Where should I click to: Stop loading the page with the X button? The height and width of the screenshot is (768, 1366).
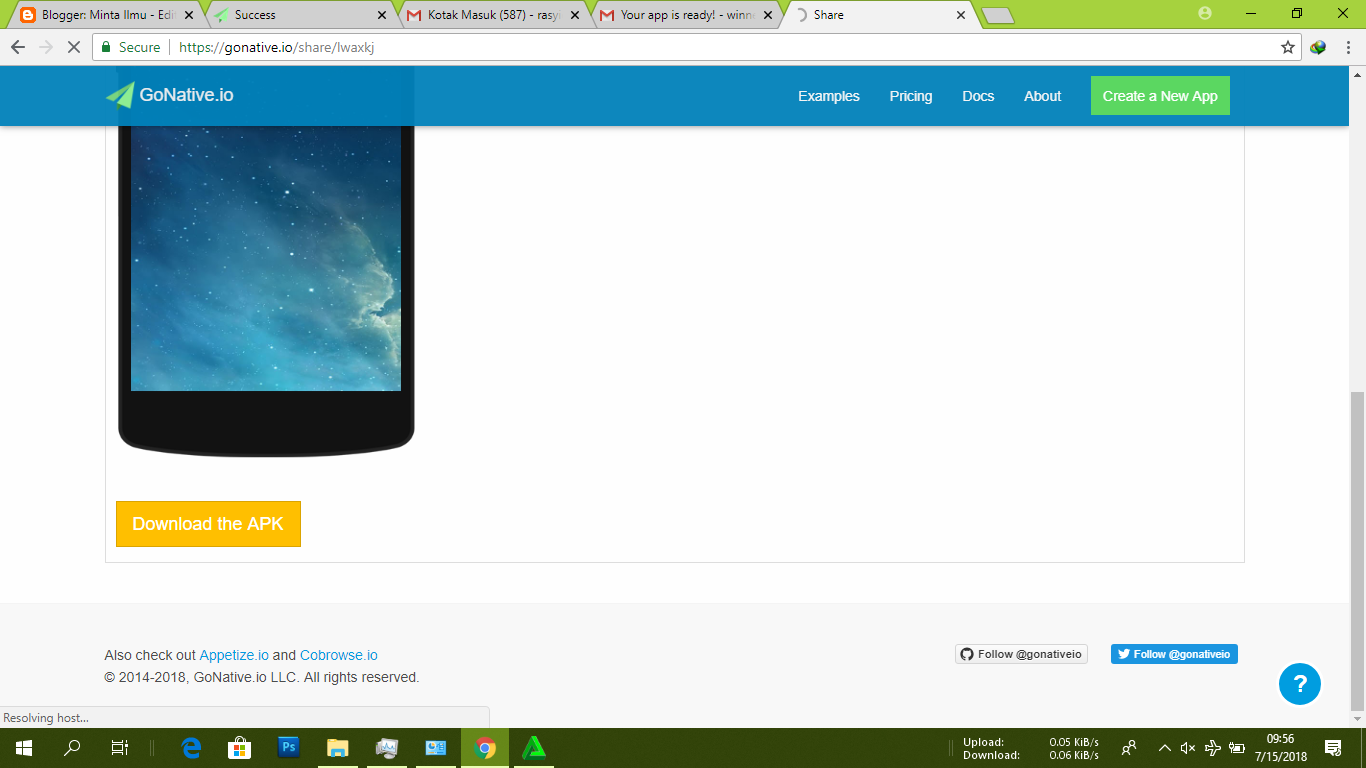(x=73, y=47)
